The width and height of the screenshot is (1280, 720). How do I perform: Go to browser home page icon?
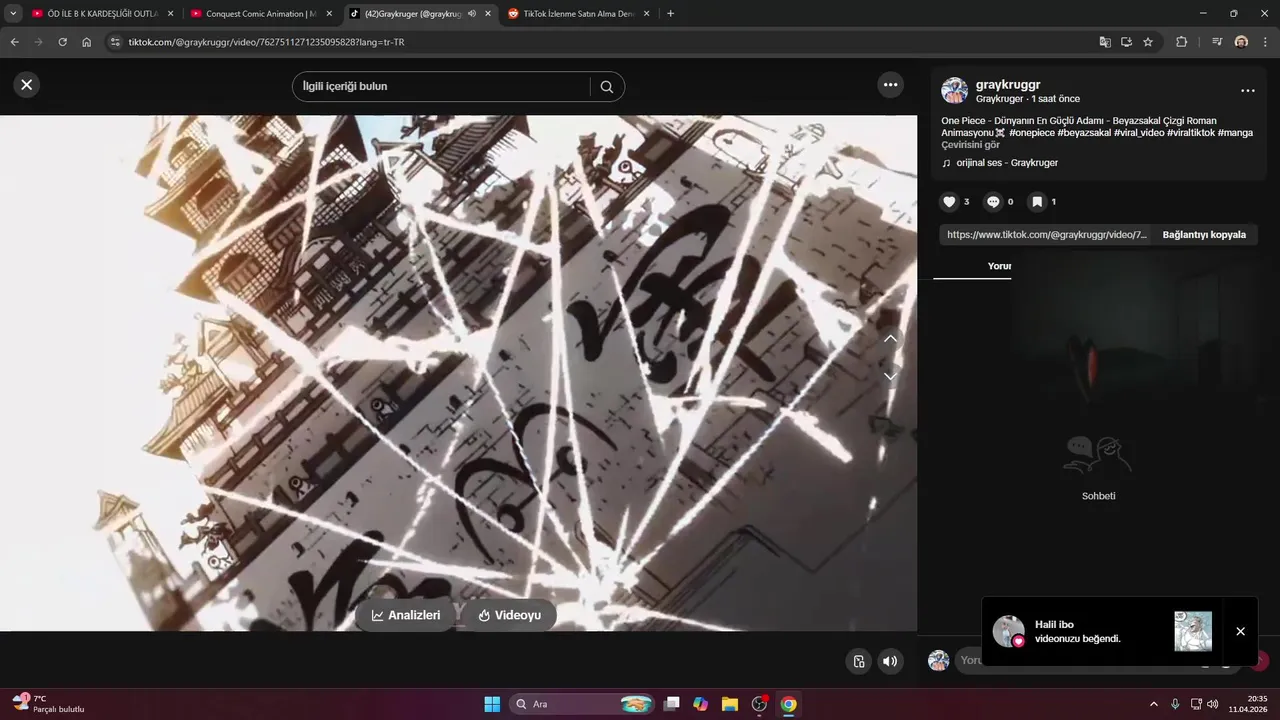pos(86,42)
